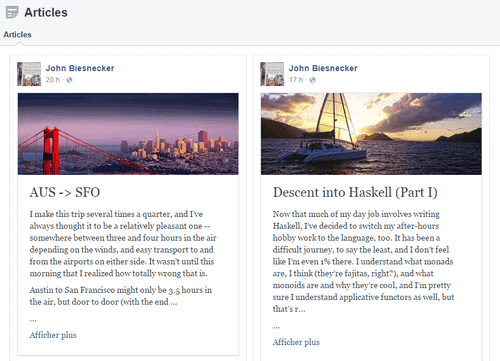Viewport: 500px width, 361px height.
Task: Click Afficher plus under the AUS -> SFO article
Action: 53,335
